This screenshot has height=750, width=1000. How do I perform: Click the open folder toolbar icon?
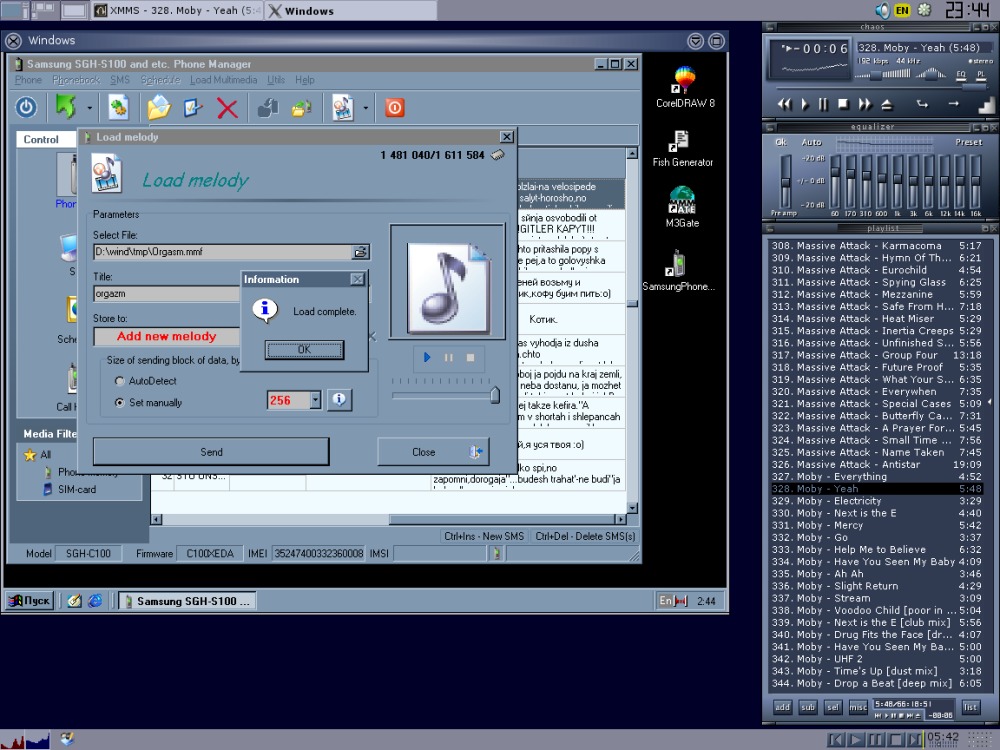pos(159,107)
